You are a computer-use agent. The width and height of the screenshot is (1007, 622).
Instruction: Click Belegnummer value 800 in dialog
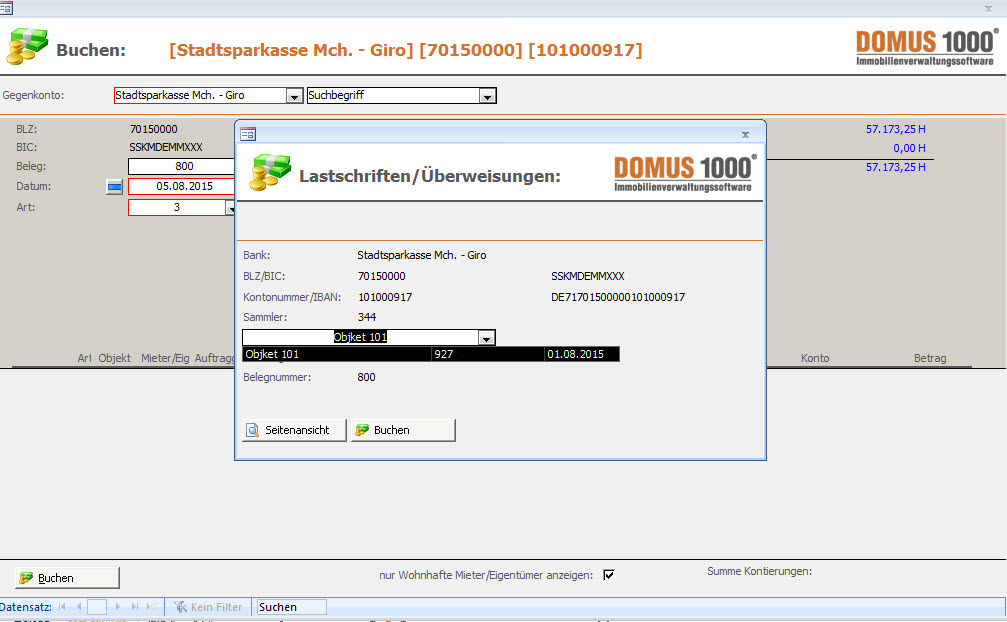click(x=366, y=377)
